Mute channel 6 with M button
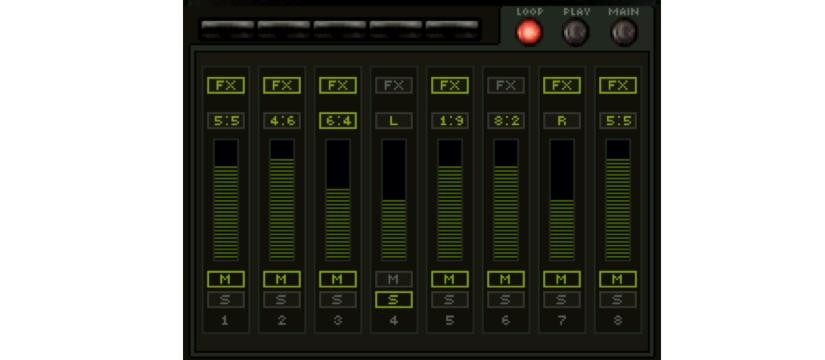 [x=506, y=279]
